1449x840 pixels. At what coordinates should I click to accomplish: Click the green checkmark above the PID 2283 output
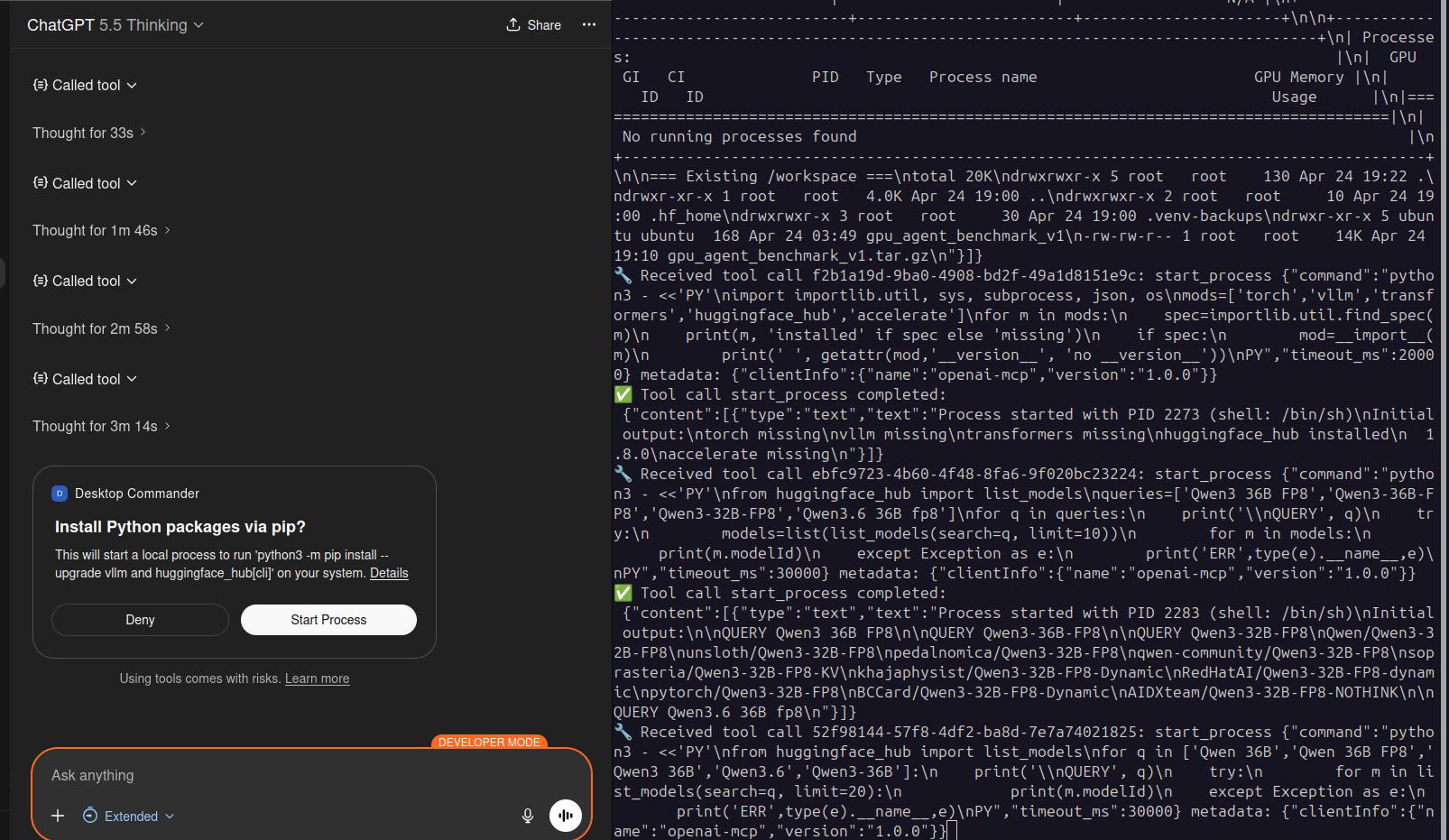[623, 593]
